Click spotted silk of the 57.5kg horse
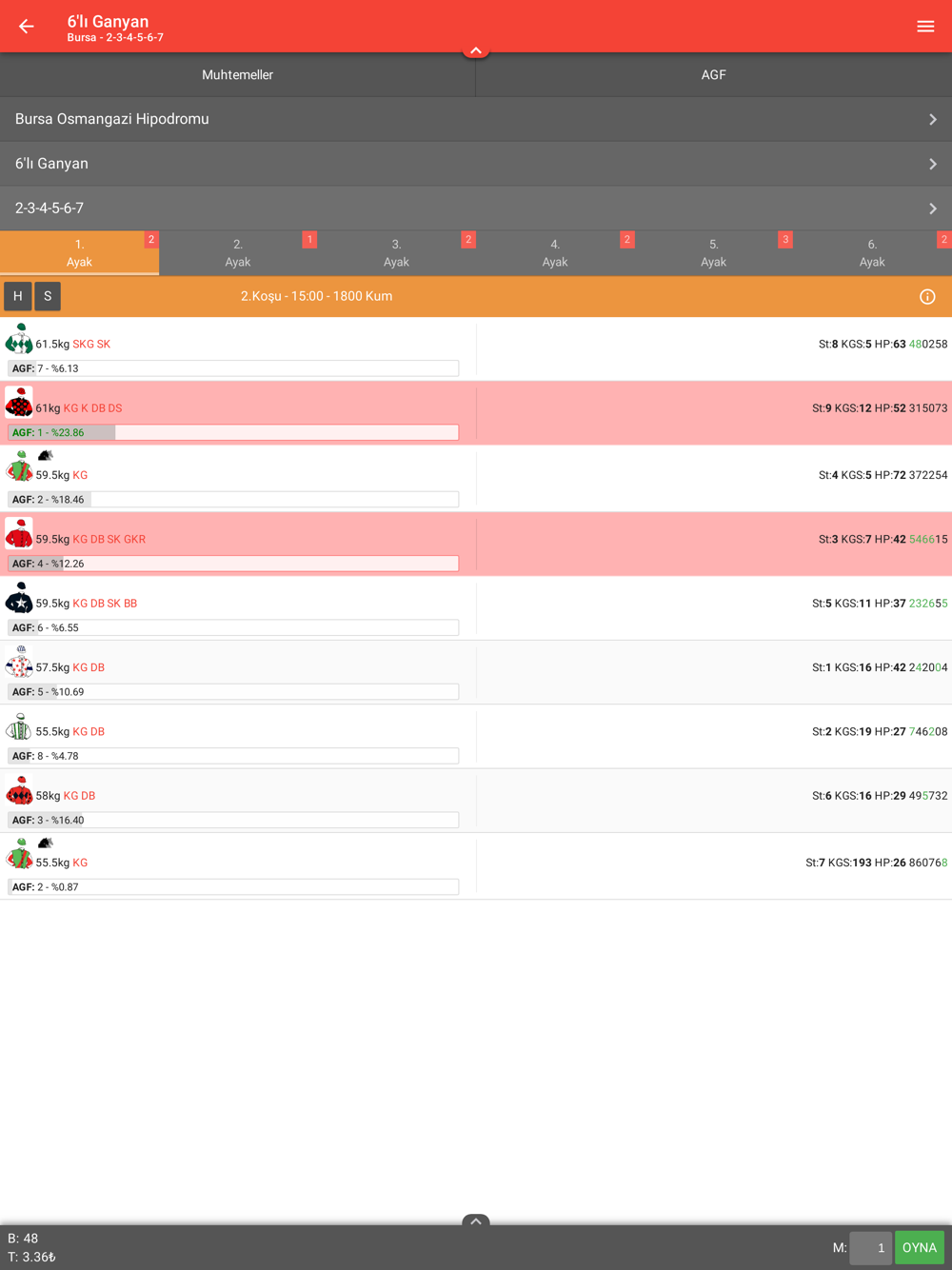Screen dimensions: 952x1270 pyautogui.click(x=19, y=662)
